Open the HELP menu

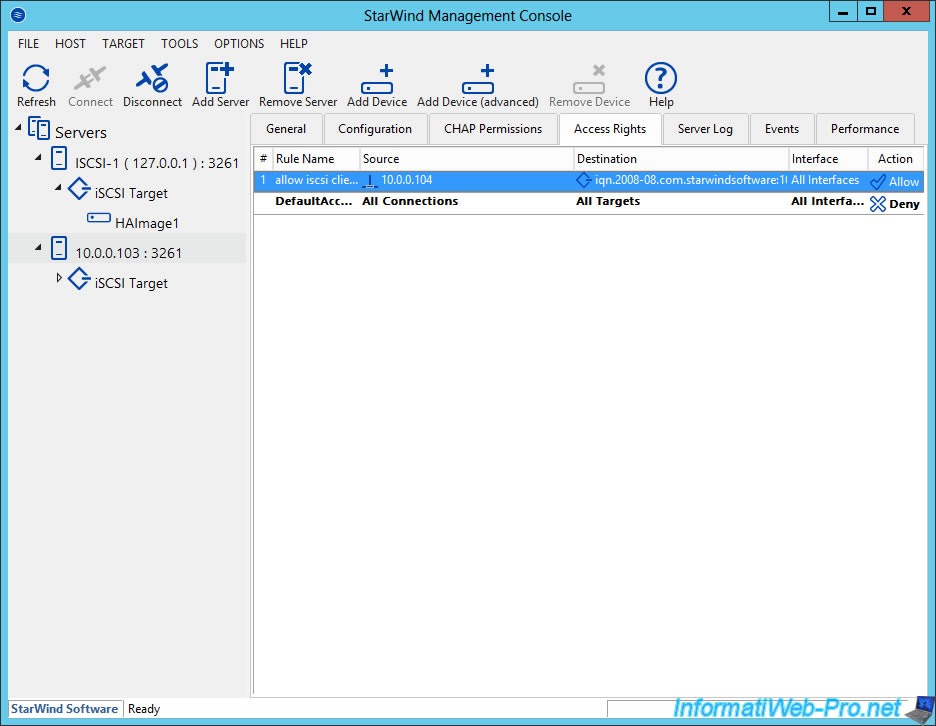(294, 44)
